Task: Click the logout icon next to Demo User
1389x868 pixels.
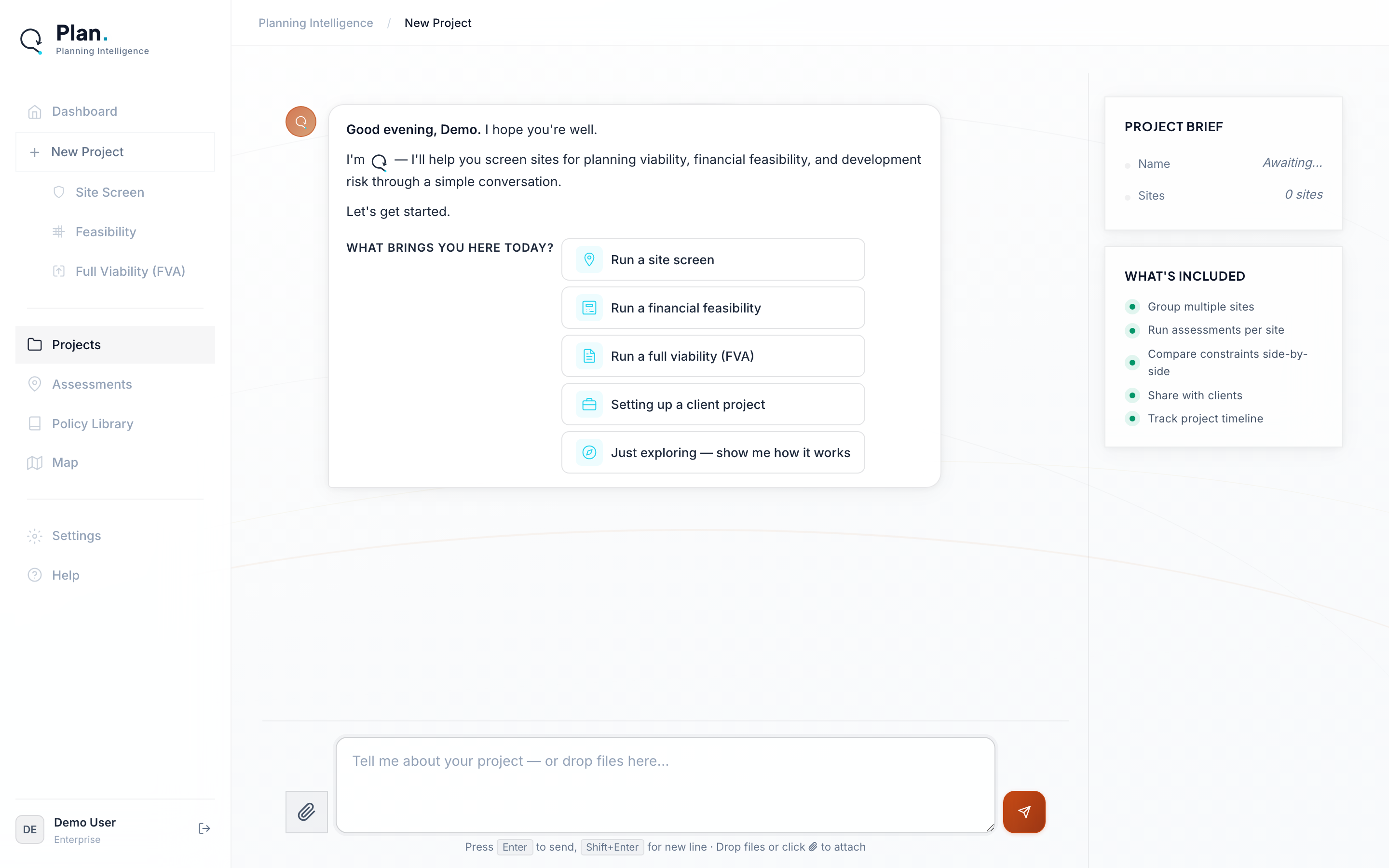Action: pyautogui.click(x=204, y=828)
